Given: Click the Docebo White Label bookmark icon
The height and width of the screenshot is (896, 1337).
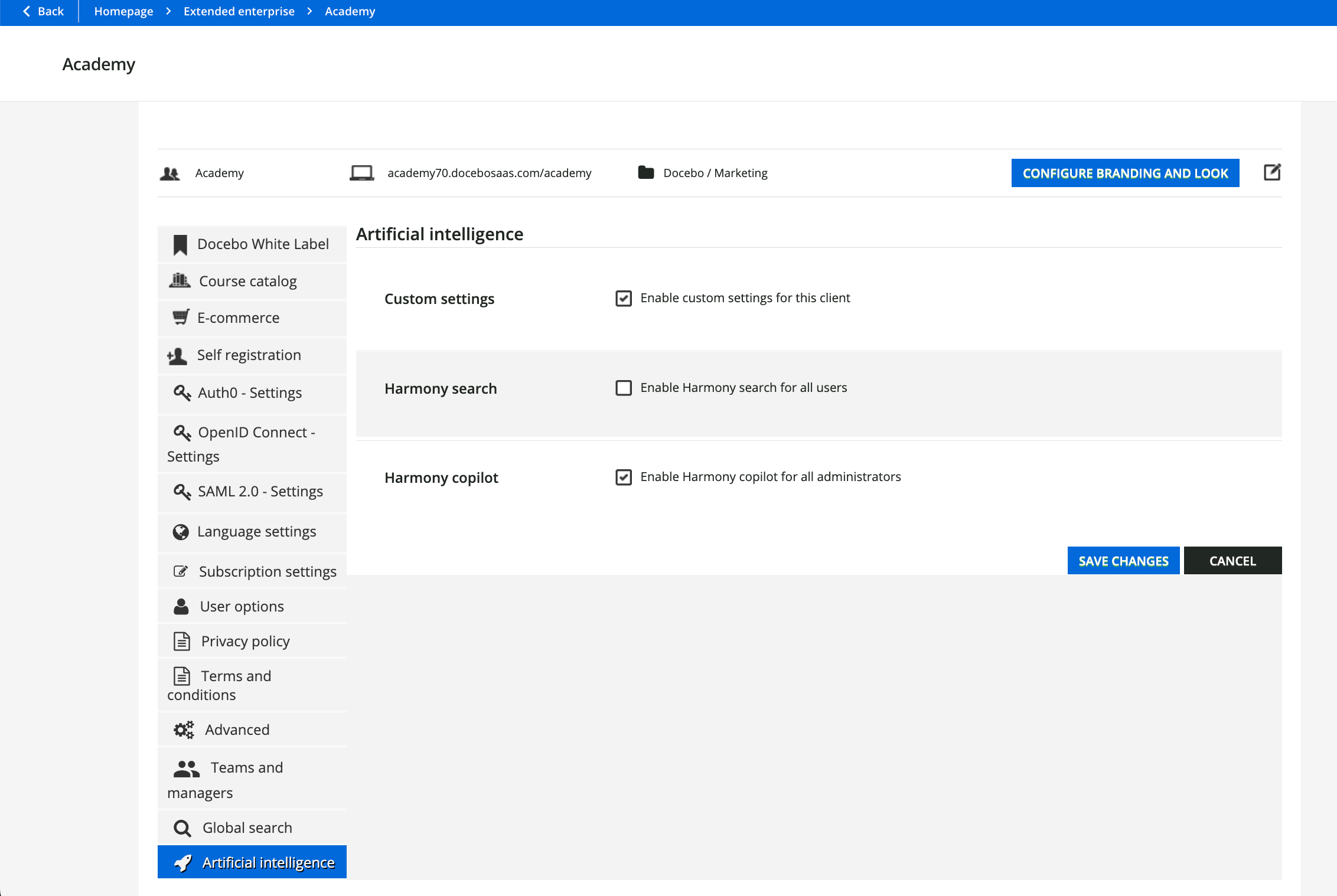Looking at the screenshot, I should click(180, 244).
